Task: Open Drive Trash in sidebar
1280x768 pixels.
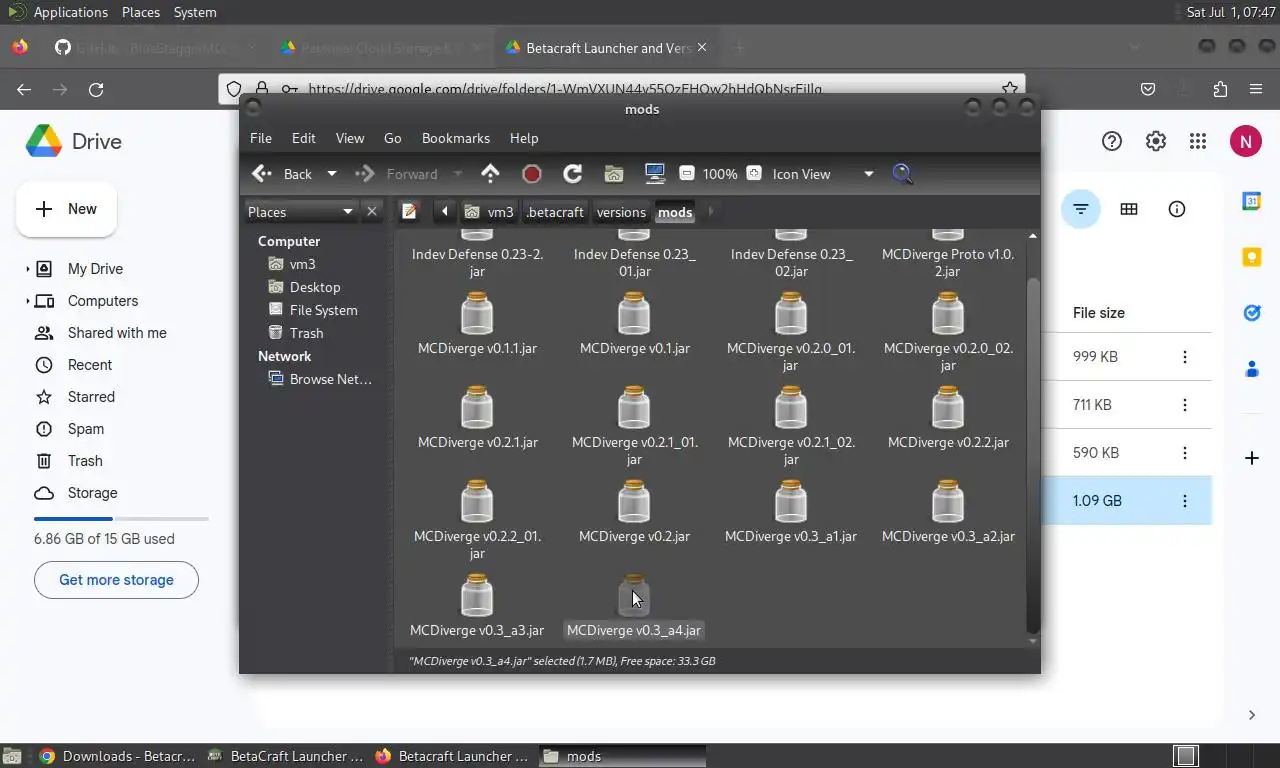Action: point(85,461)
